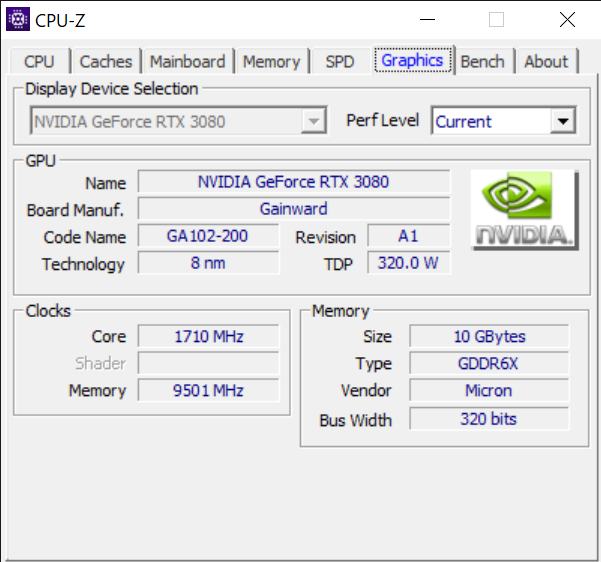Image resolution: width=601 pixels, height=562 pixels.
Task: Click the memory Type value 'GDDR6X'
Action: (x=489, y=363)
